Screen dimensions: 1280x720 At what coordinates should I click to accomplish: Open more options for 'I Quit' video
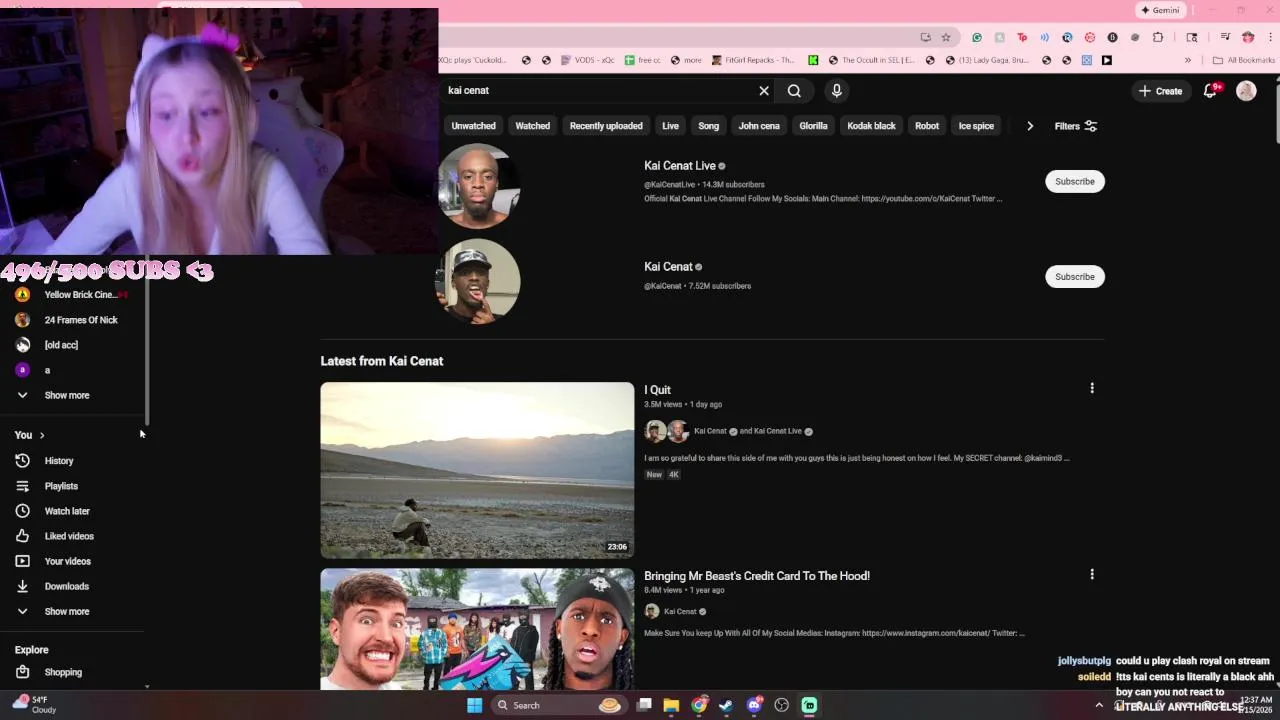coord(1092,388)
